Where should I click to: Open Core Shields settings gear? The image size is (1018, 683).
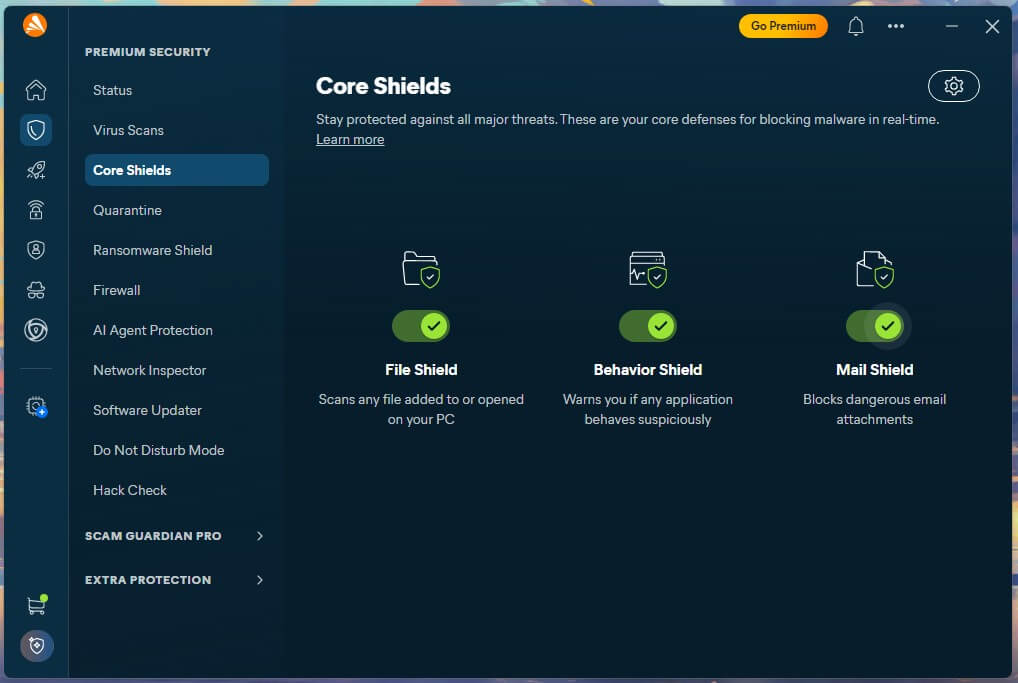(x=953, y=86)
